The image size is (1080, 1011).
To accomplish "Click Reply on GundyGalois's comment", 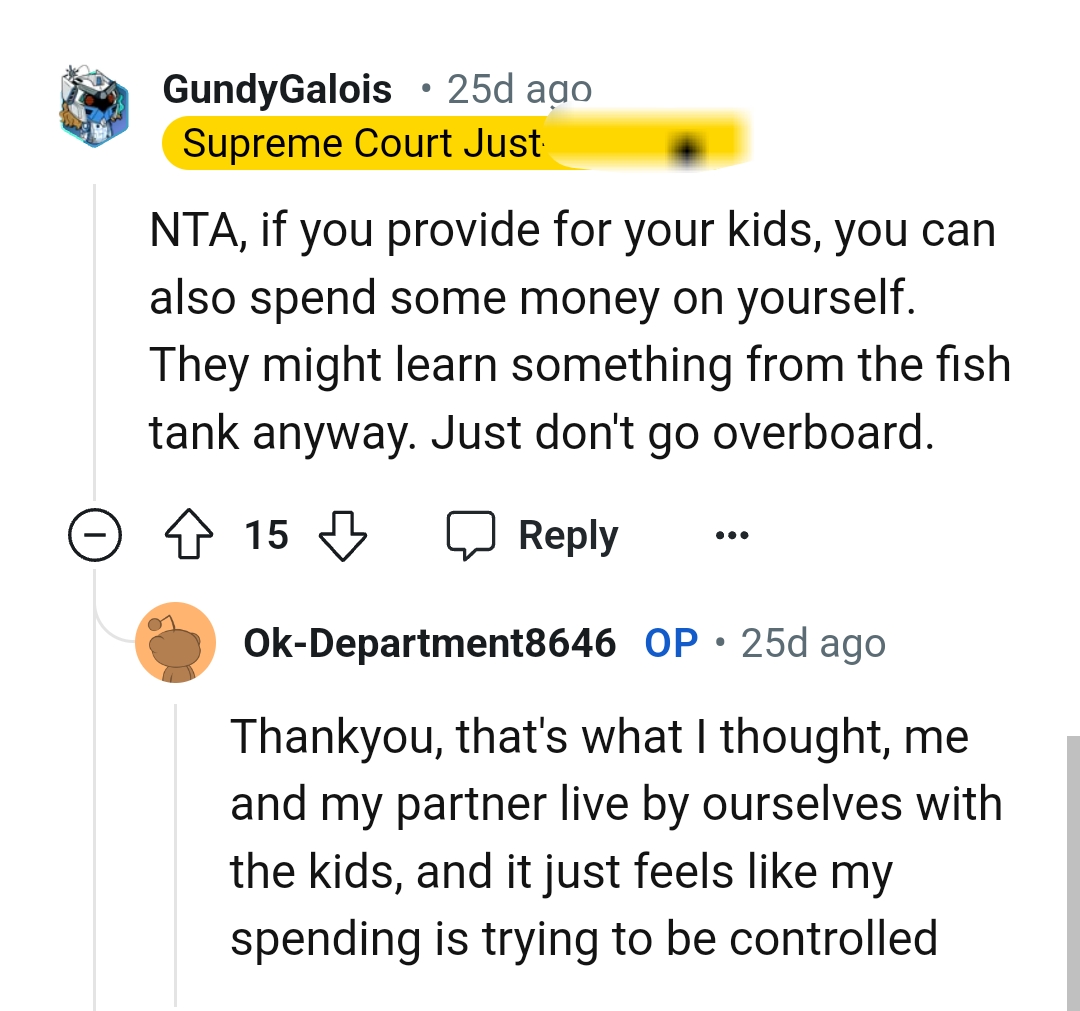I will [567, 534].
